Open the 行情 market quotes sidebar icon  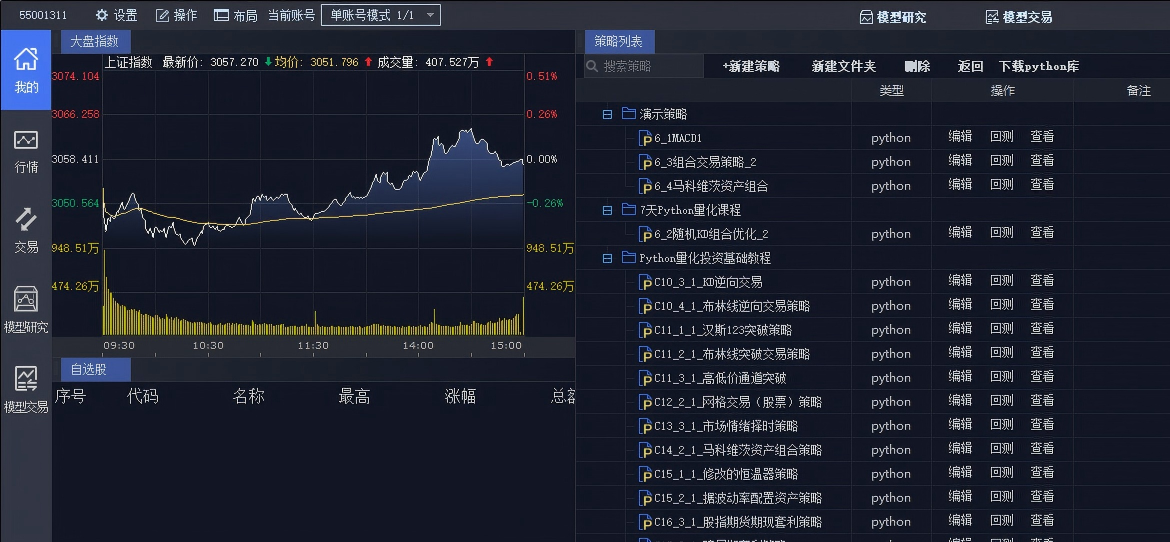coord(26,150)
